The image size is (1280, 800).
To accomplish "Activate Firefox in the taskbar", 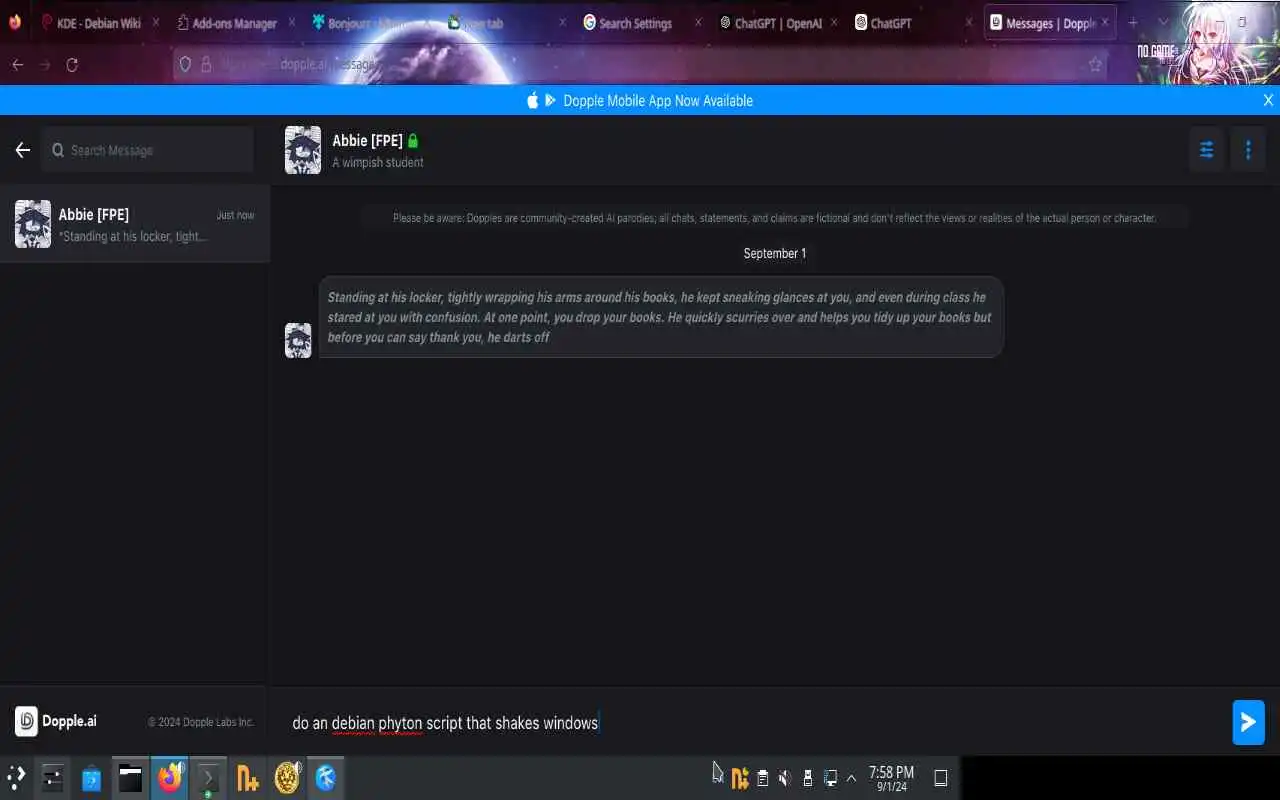I will 170,777.
